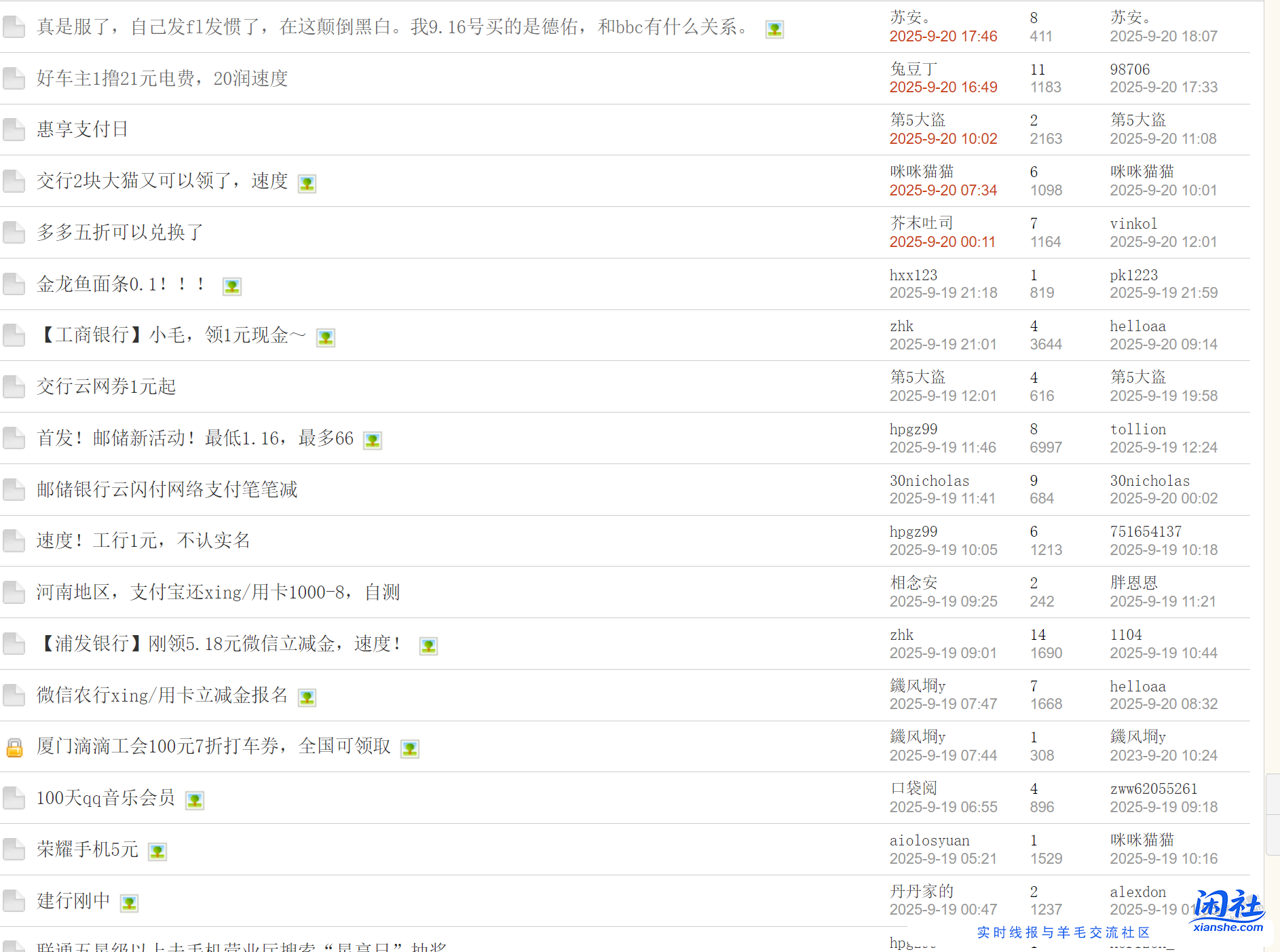The height and width of the screenshot is (952, 1280).
Task: Open author profile aiolosyuan
Action: (929, 840)
